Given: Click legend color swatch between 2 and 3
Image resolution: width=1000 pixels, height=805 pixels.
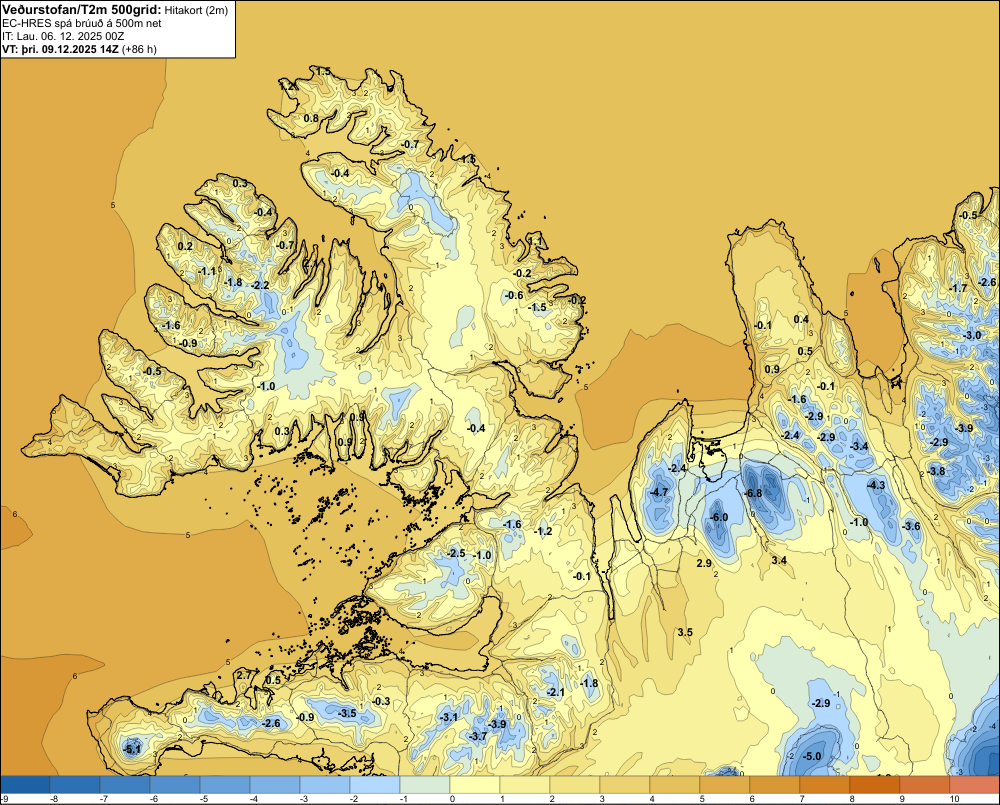Looking at the screenshot, I should coord(575,784).
